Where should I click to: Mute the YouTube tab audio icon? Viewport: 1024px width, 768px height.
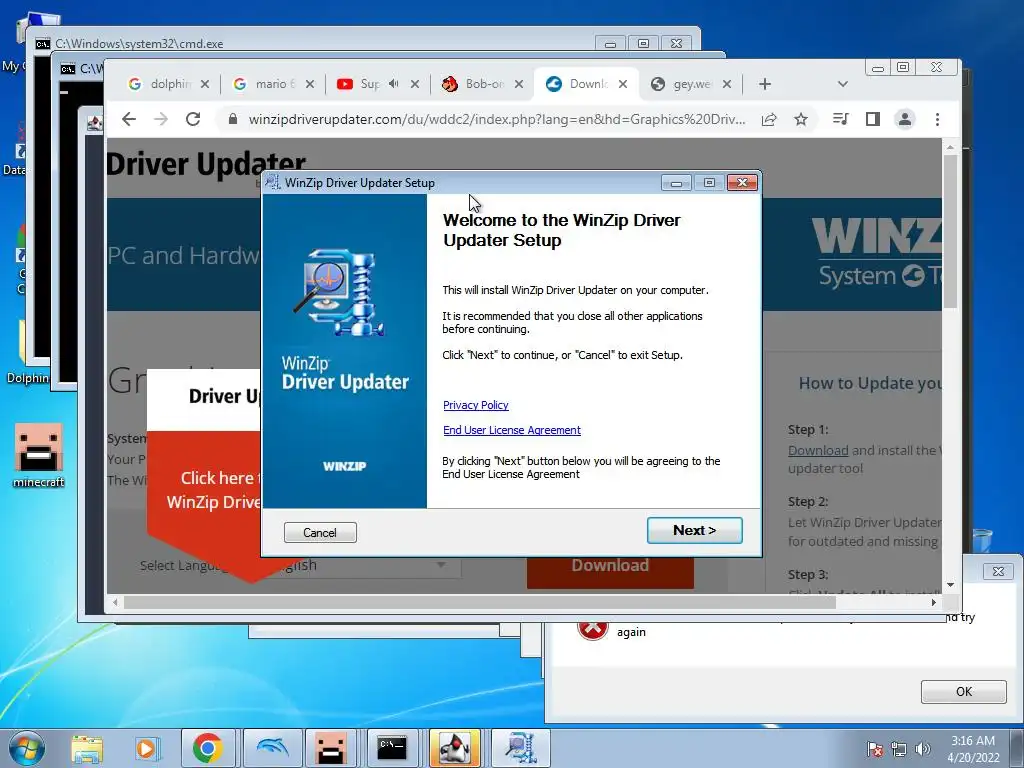tap(394, 84)
